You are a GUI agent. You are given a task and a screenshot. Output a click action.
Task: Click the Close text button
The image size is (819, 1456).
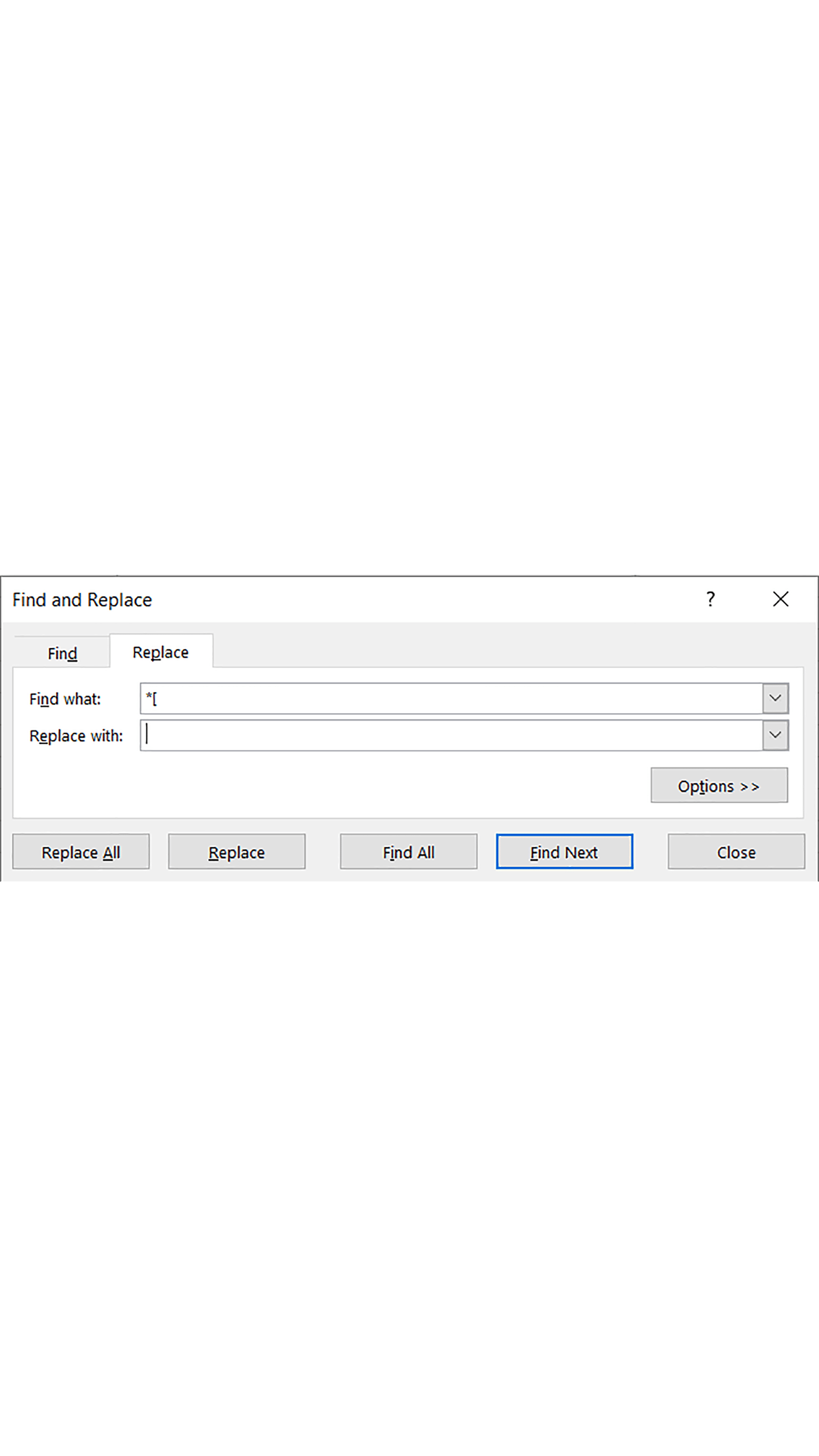(736, 852)
